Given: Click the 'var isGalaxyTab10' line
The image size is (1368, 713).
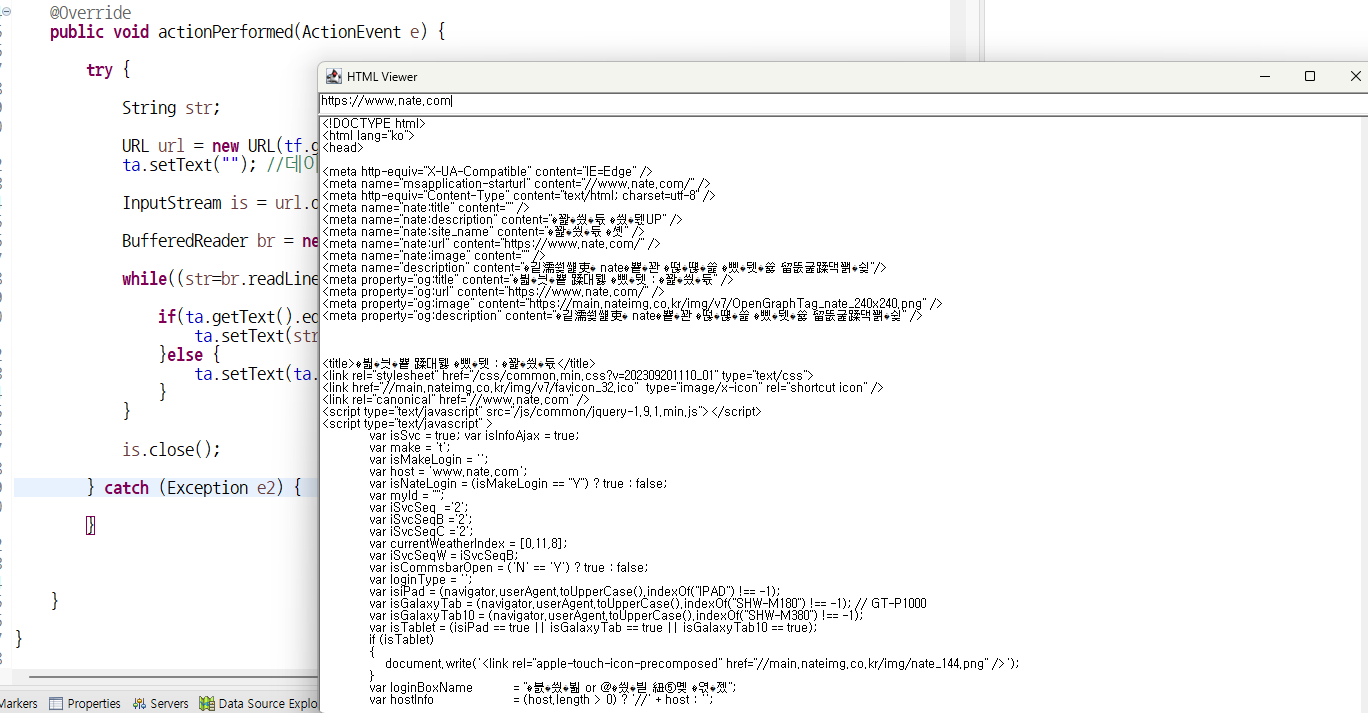Looking at the screenshot, I should tap(616, 615).
